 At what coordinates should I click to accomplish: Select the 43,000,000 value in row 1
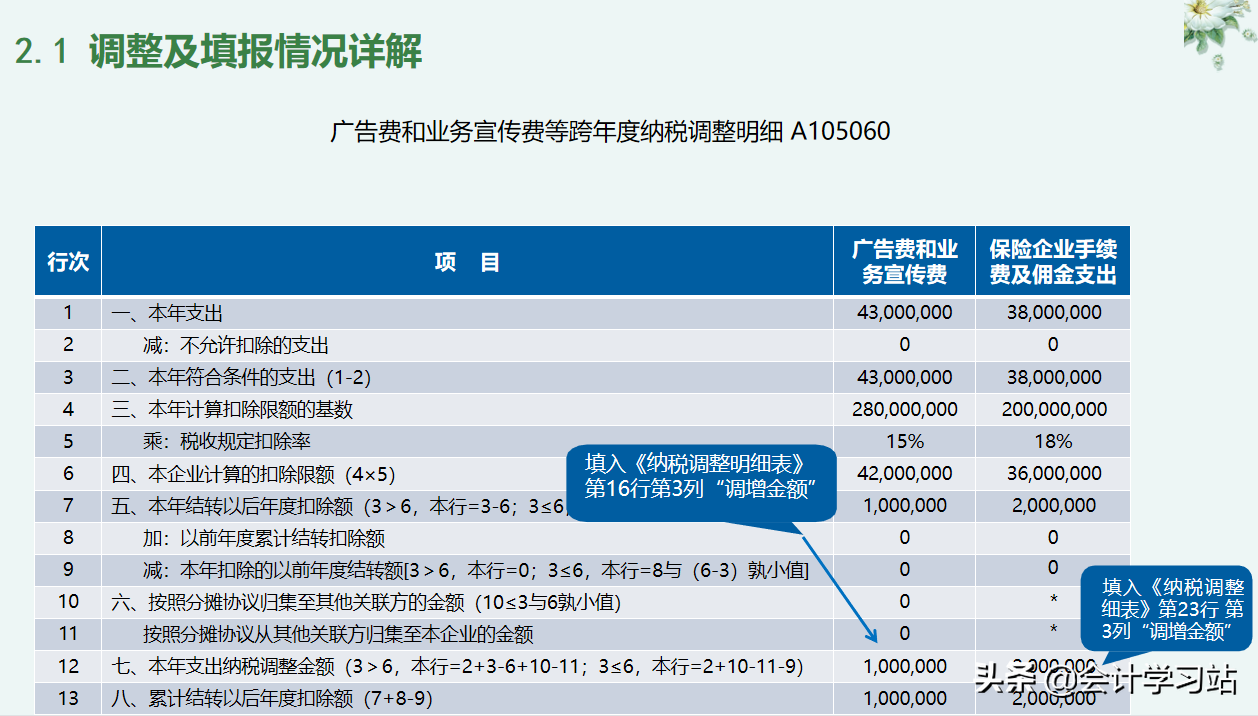[x=903, y=312]
